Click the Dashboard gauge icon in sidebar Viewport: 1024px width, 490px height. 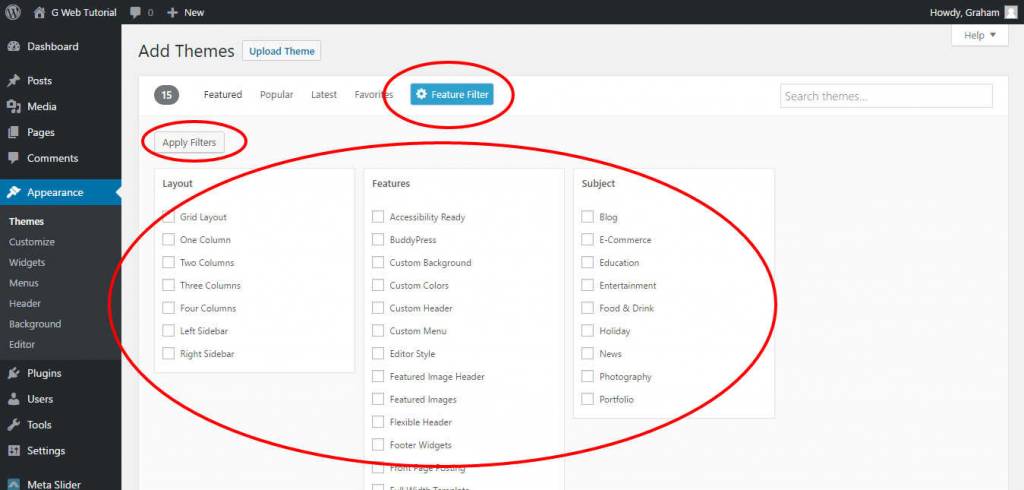pyautogui.click(x=13, y=47)
